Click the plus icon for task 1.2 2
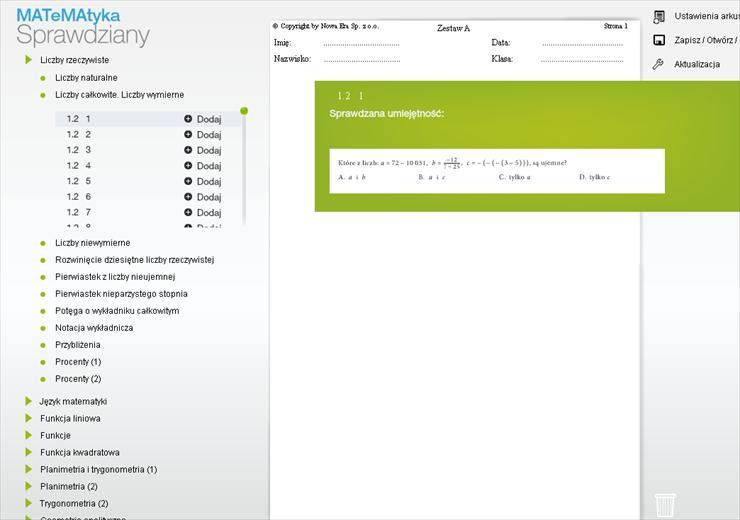Viewport: 740px width, 520px height. [x=188, y=134]
